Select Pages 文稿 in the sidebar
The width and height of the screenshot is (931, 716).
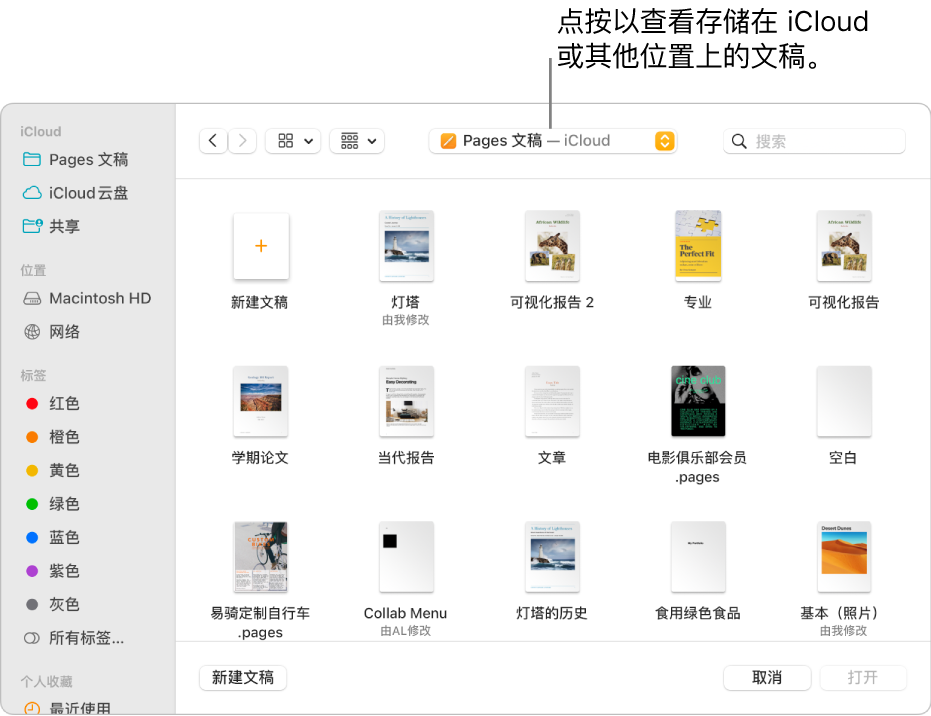pyautogui.click(x=75, y=160)
